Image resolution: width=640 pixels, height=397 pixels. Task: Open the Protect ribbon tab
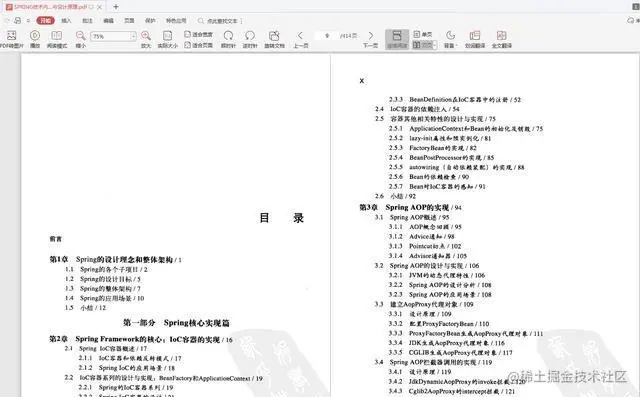(x=150, y=20)
